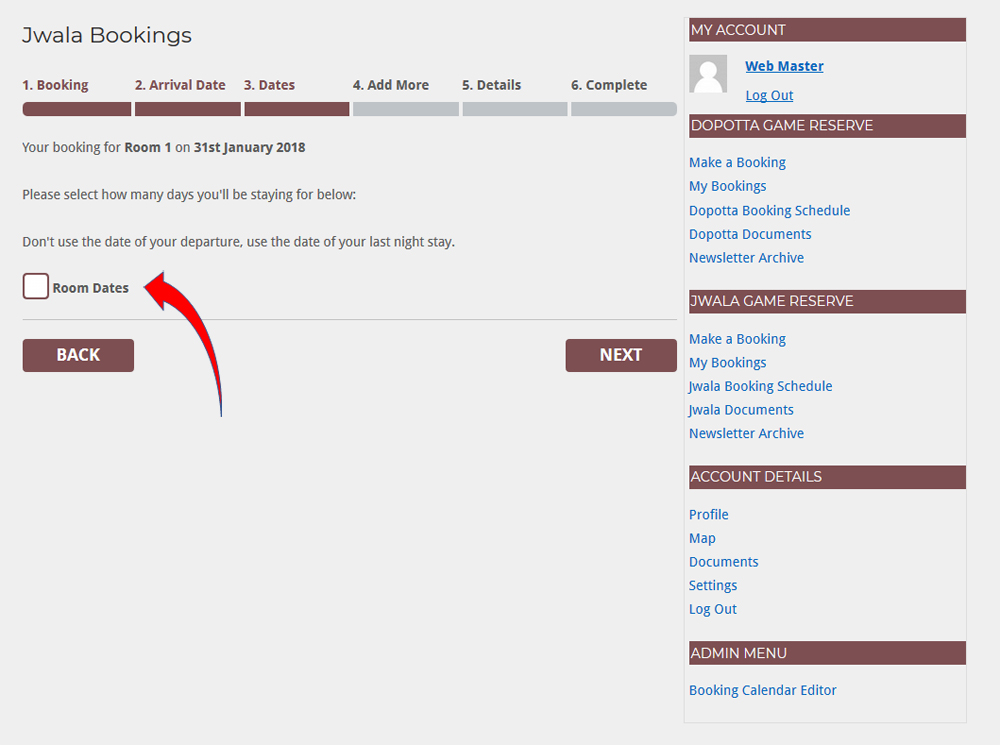Go to step 1 Booking tab
The width and height of the screenshot is (1000, 745).
coord(55,85)
